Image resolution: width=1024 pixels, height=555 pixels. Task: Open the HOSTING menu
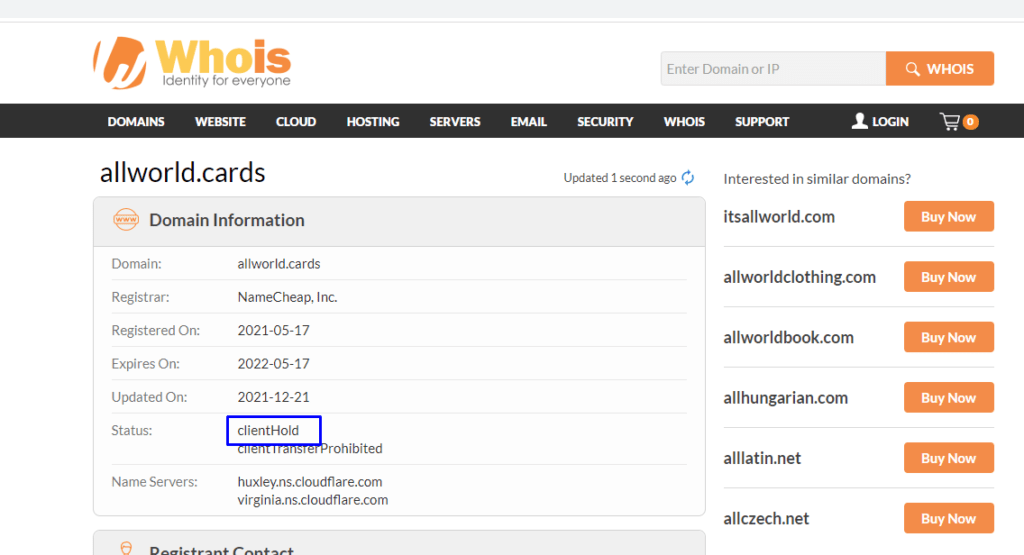pos(373,121)
